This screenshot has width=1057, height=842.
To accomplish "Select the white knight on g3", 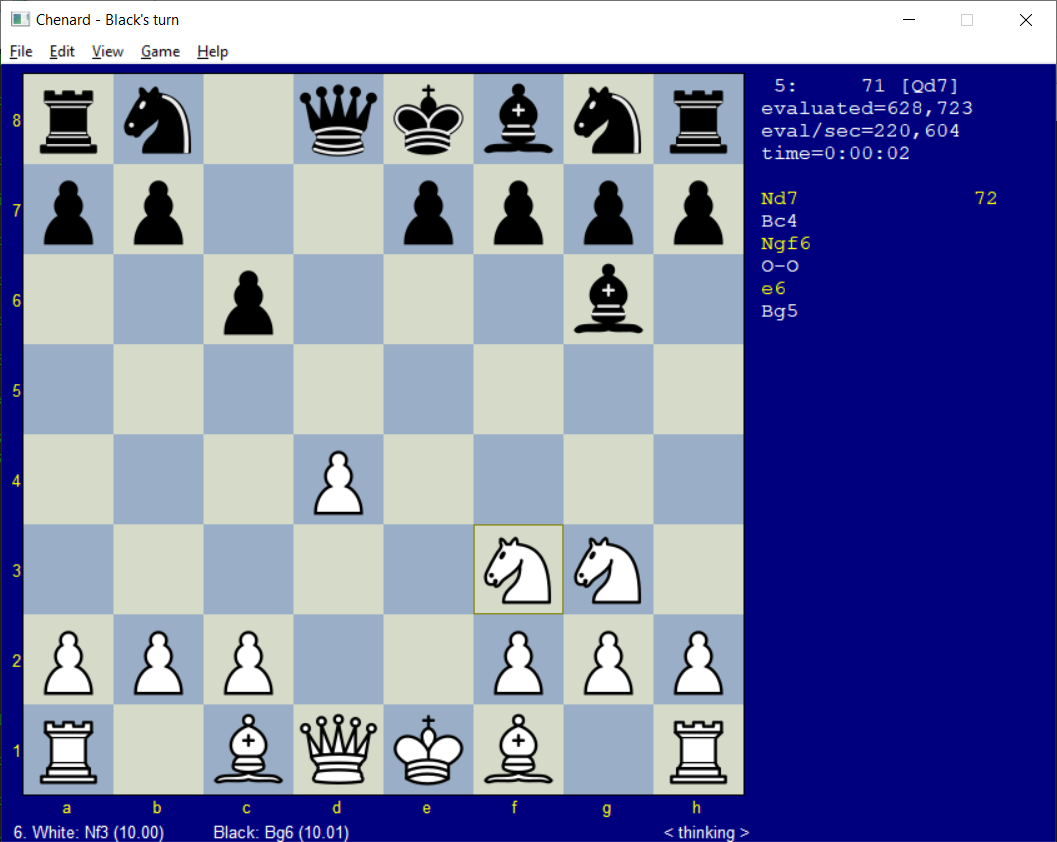I will [x=608, y=570].
